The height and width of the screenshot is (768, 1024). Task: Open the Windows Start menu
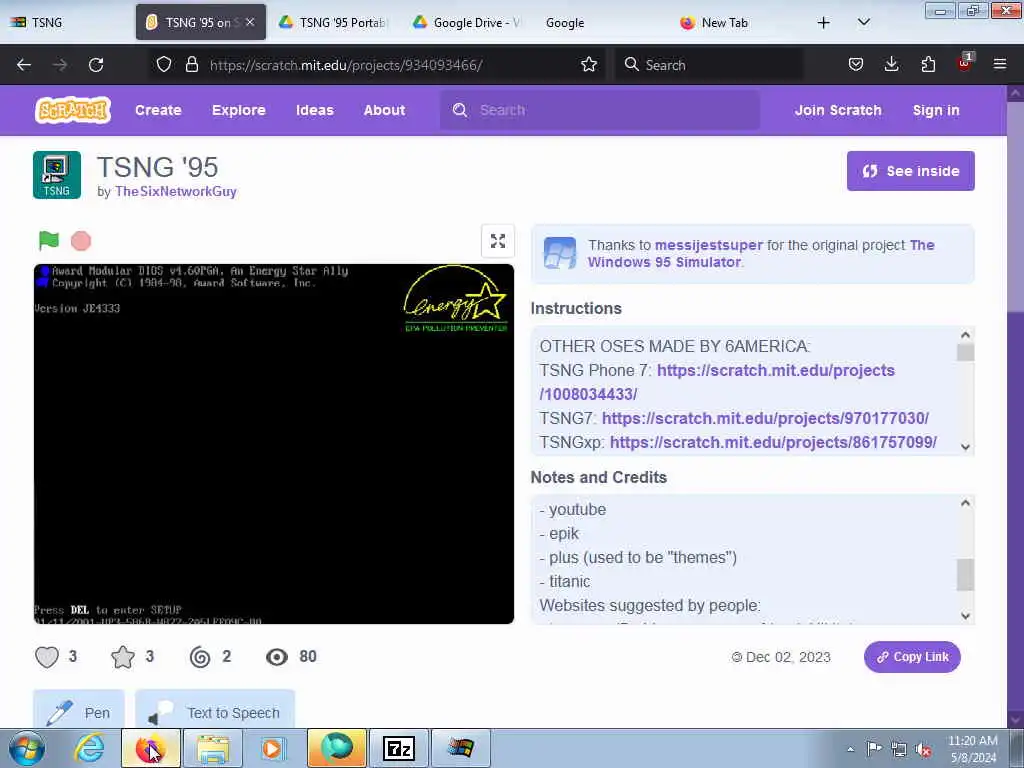pyautogui.click(x=27, y=748)
